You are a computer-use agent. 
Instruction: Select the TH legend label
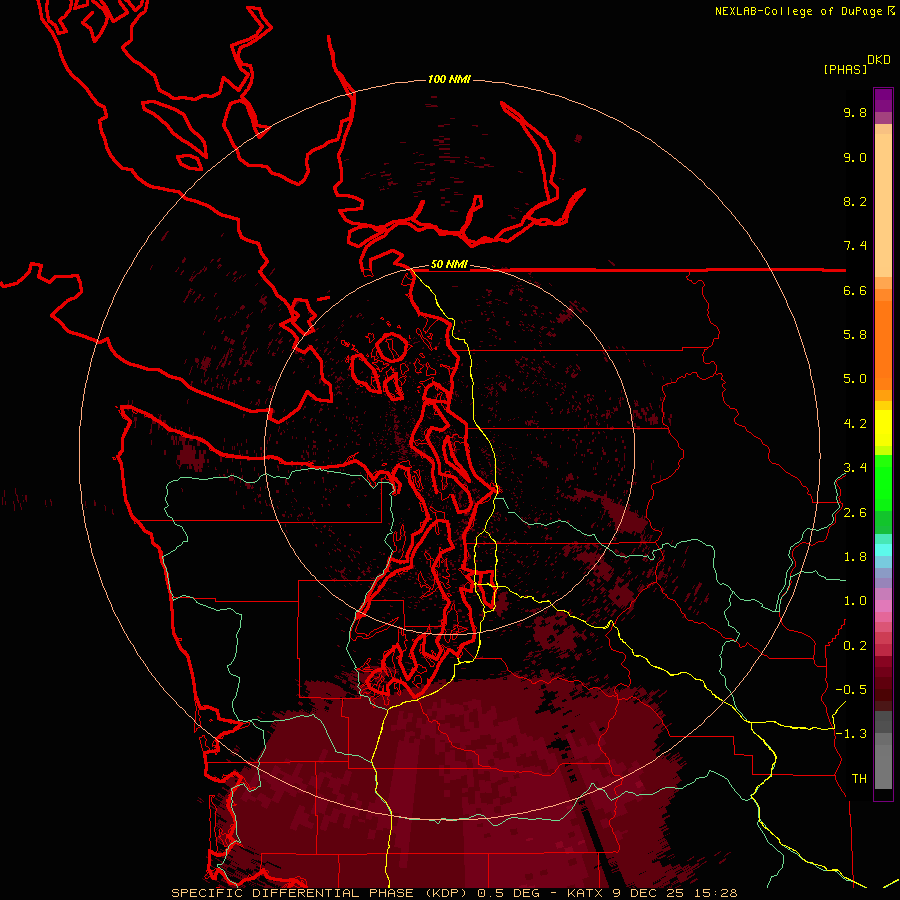pos(859,779)
